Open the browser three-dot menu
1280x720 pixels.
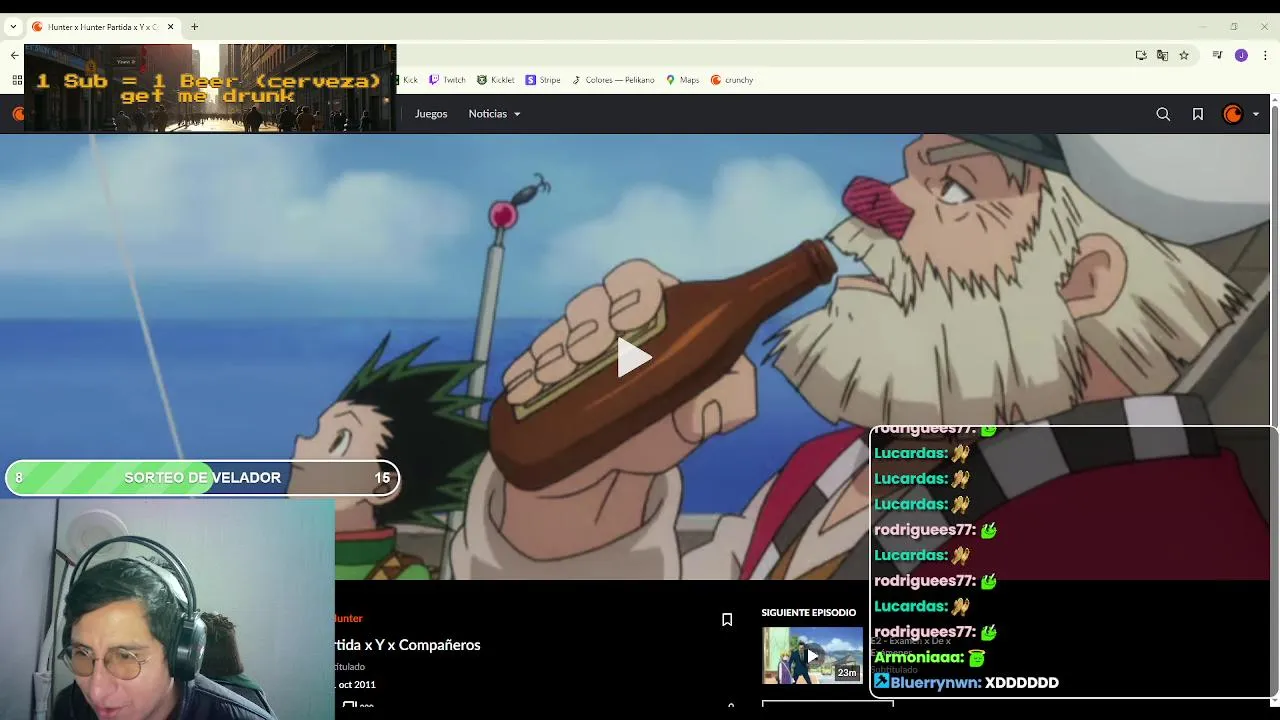pos(1265,55)
